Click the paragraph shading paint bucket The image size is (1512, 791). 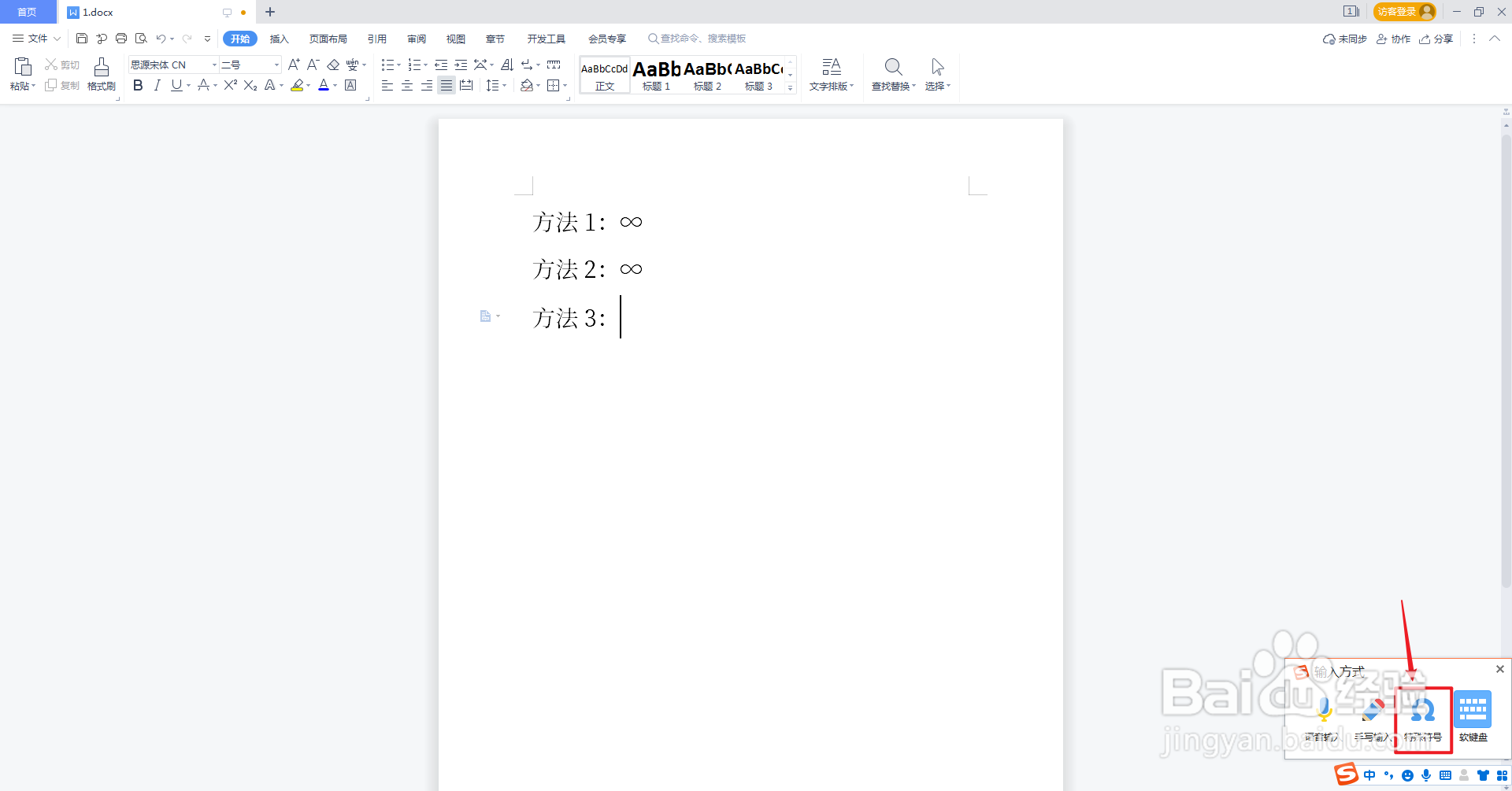click(x=527, y=85)
